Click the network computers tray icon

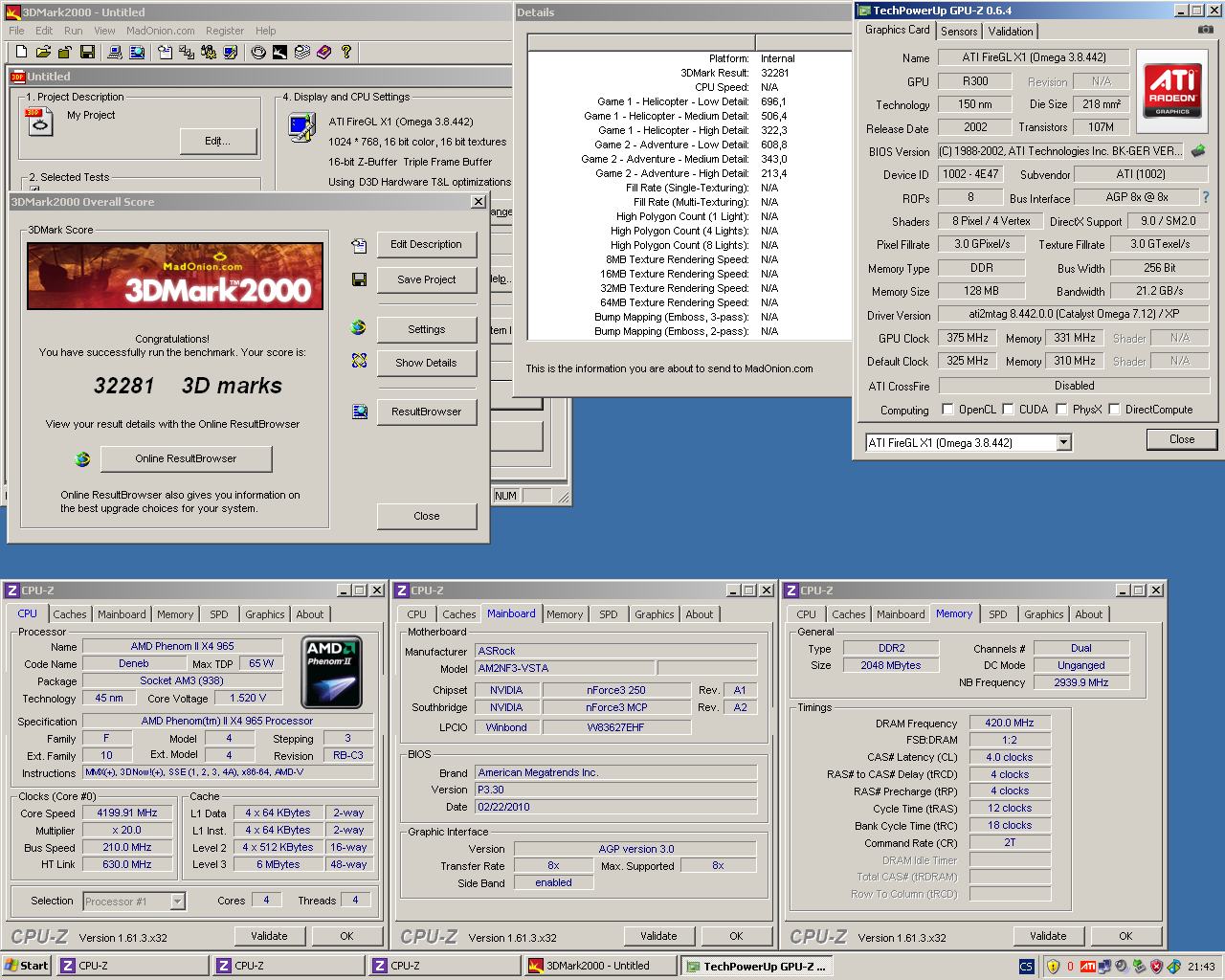(x=1104, y=966)
